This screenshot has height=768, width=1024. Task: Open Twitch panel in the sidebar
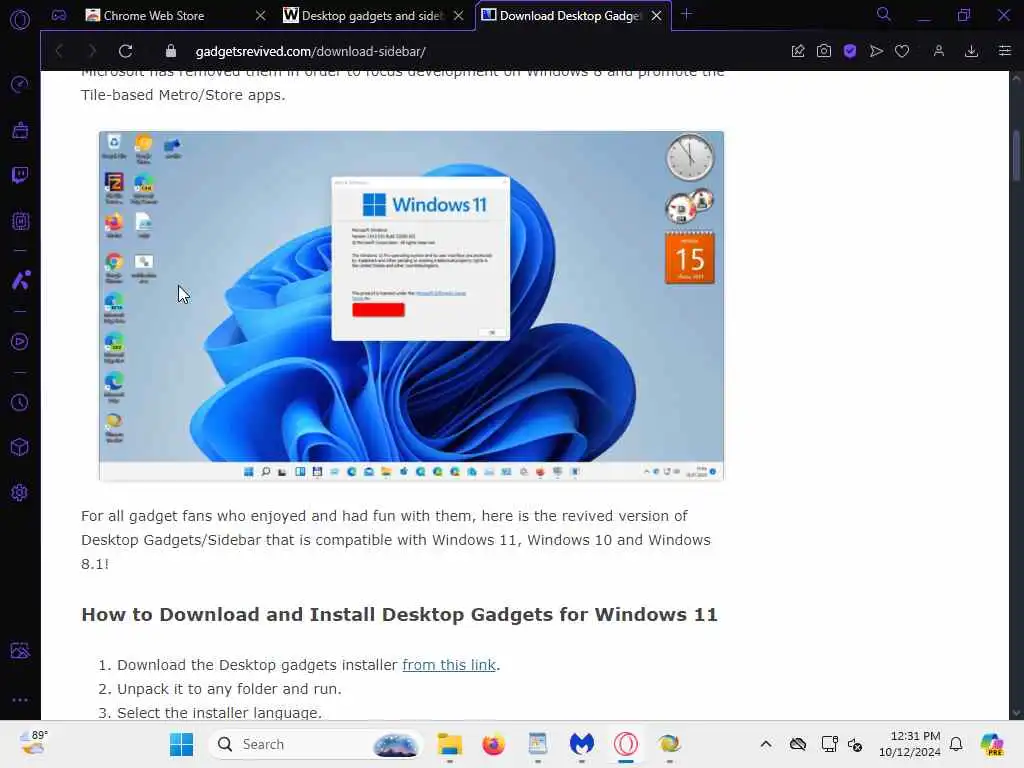click(x=20, y=175)
